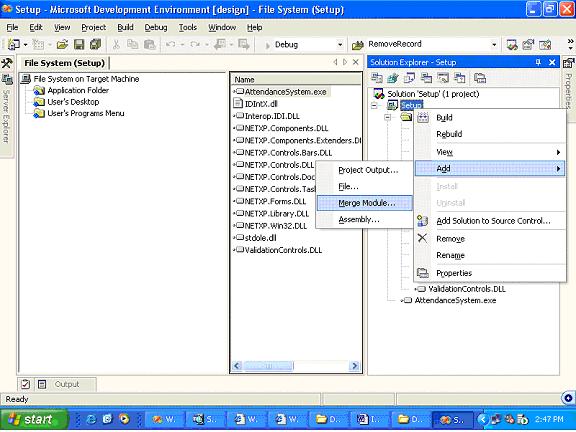Collapse the folder node under Setup project
The height and width of the screenshot is (432, 576).
pyautogui.click(x=388, y=118)
